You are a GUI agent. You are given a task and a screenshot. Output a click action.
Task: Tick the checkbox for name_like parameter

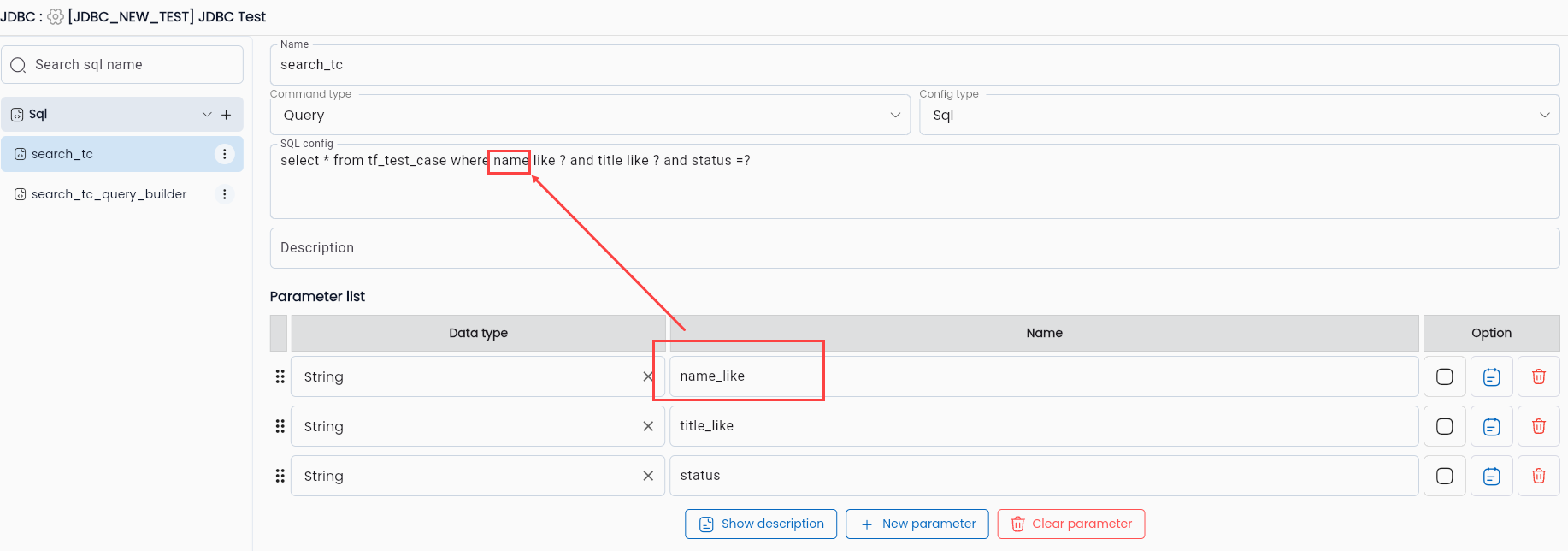click(1445, 376)
